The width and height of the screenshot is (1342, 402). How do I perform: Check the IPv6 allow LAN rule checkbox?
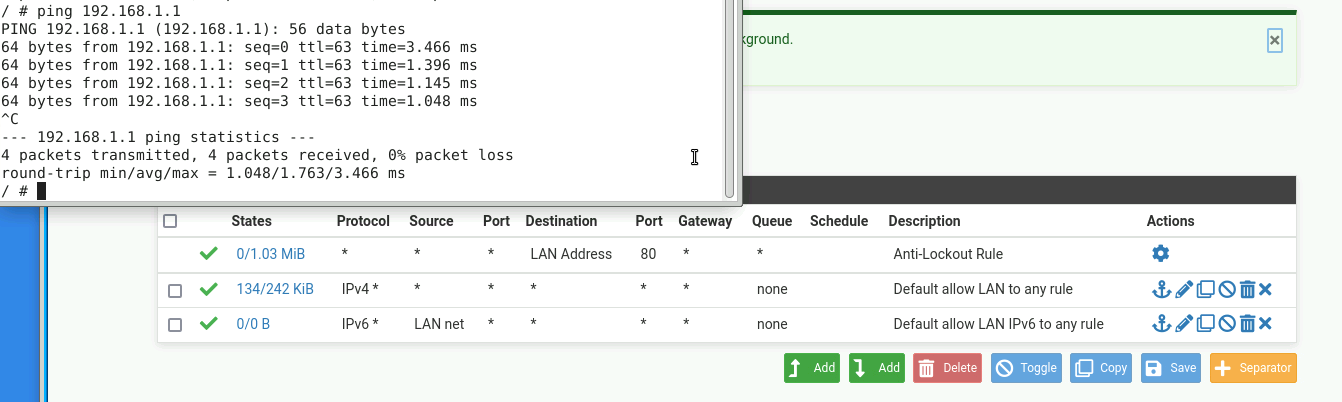point(175,325)
